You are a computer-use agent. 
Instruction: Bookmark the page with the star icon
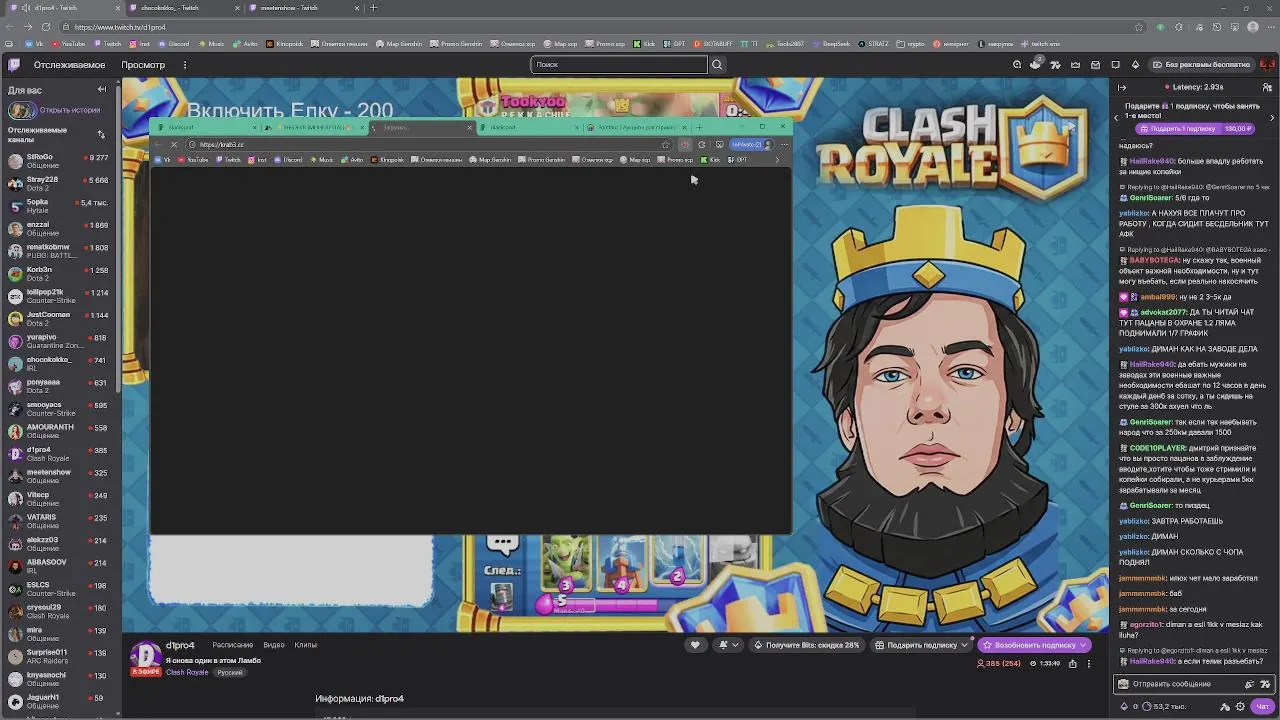pyautogui.click(x=1138, y=27)
